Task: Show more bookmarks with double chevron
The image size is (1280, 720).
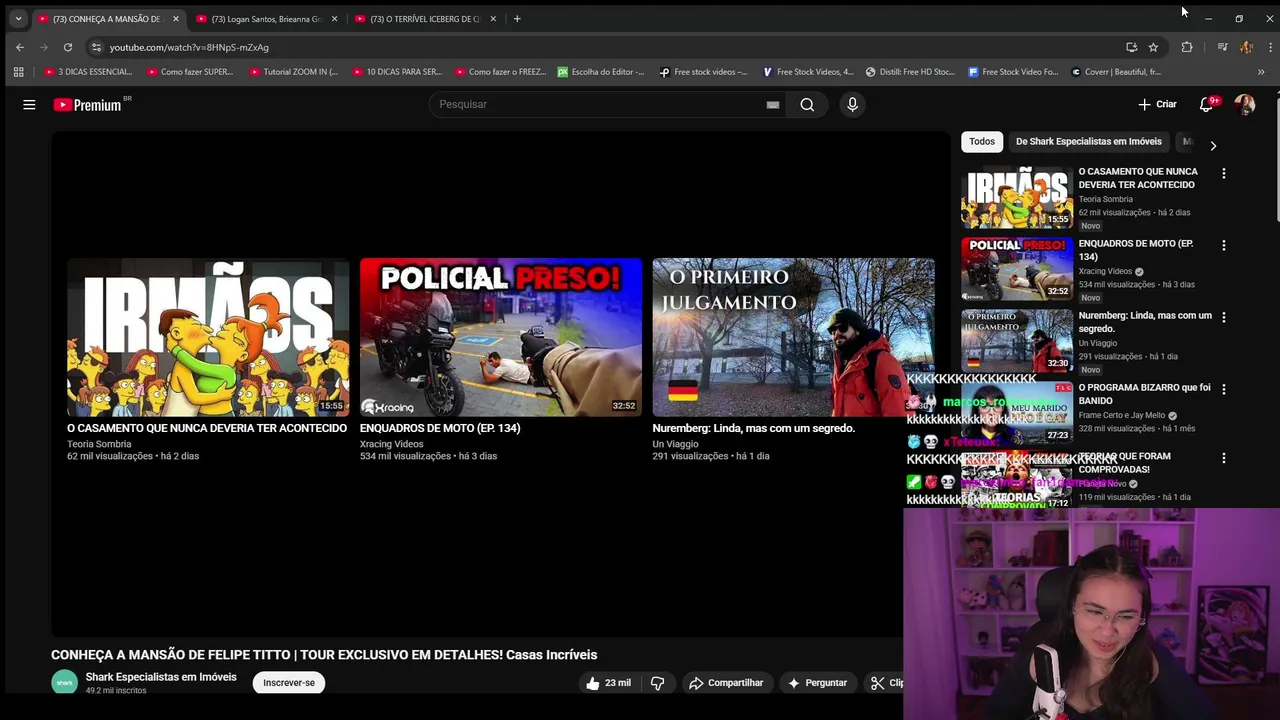Action: click(x=1260, y=72)
